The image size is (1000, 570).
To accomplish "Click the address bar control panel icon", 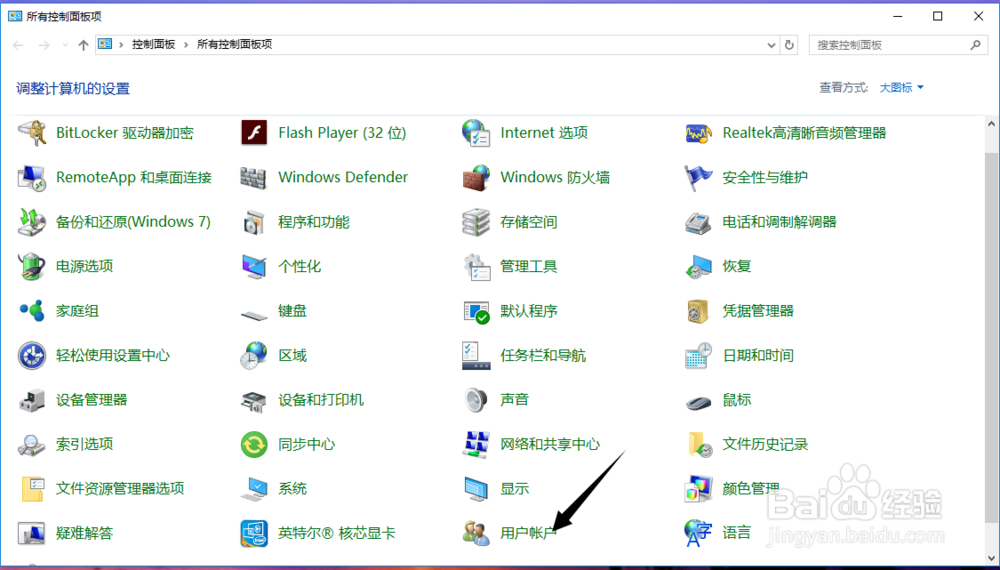I will pyautogui.click(x=105, y=45).
